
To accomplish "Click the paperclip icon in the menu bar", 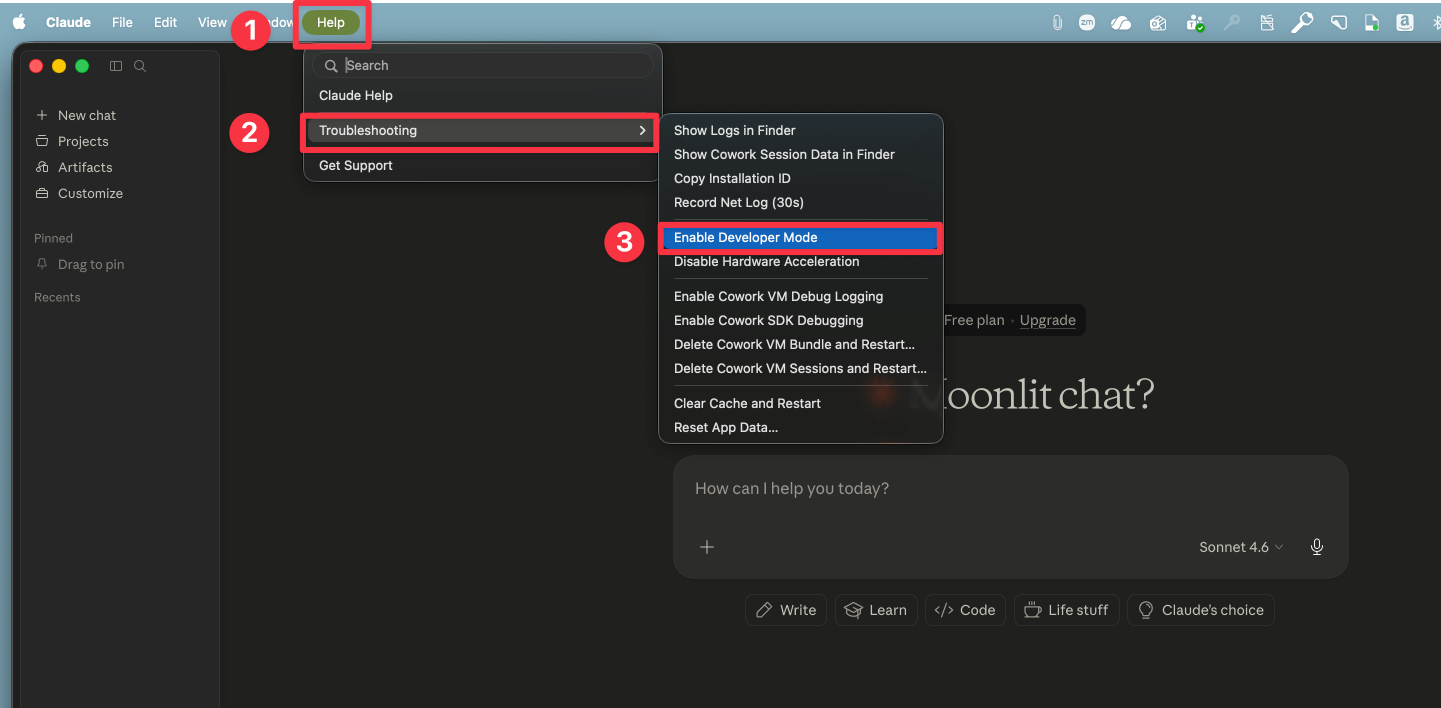I will coord(1057,22).
